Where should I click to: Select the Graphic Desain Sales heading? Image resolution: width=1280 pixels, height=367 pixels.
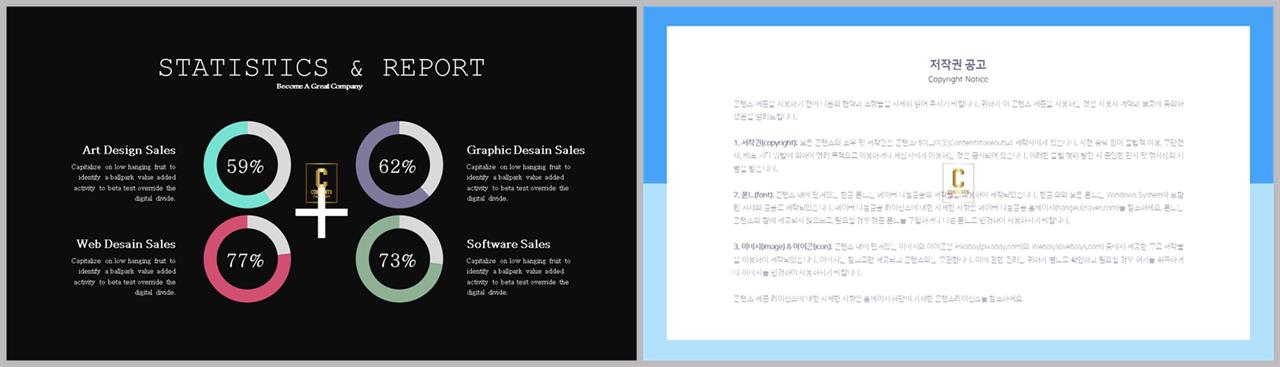coord(526,150)
